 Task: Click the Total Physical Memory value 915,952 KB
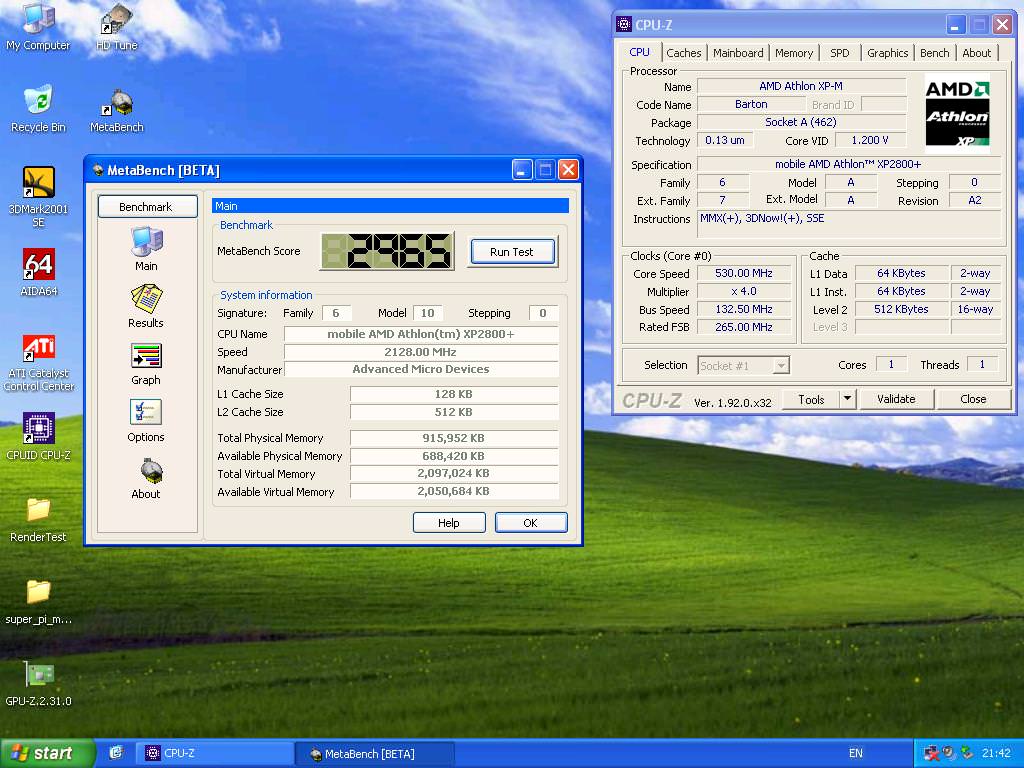454,438
